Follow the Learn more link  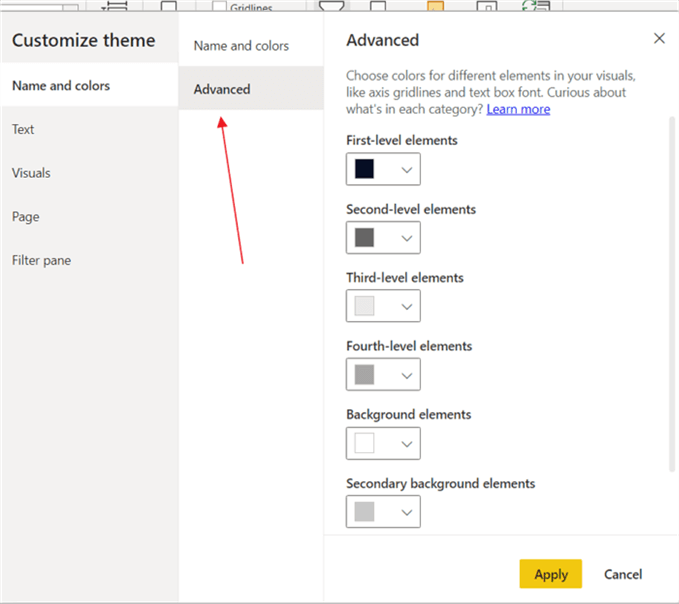click(x=518, y=109)
